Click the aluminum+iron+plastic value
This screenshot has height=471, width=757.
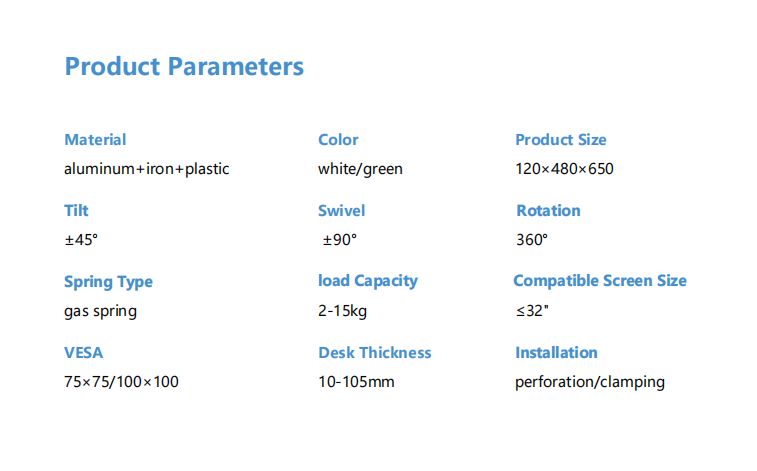tap(147, 169)
